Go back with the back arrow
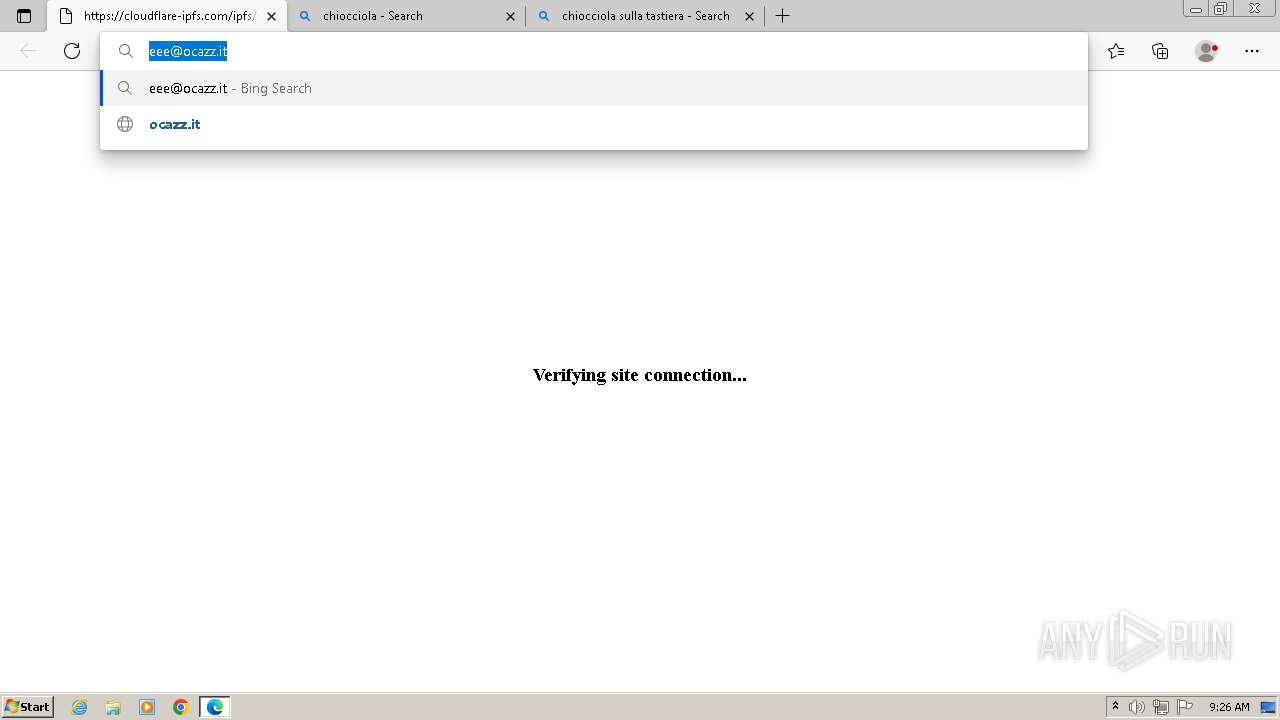The width and height of the screenshot is (1280, 720). click(x=28, y=51)
